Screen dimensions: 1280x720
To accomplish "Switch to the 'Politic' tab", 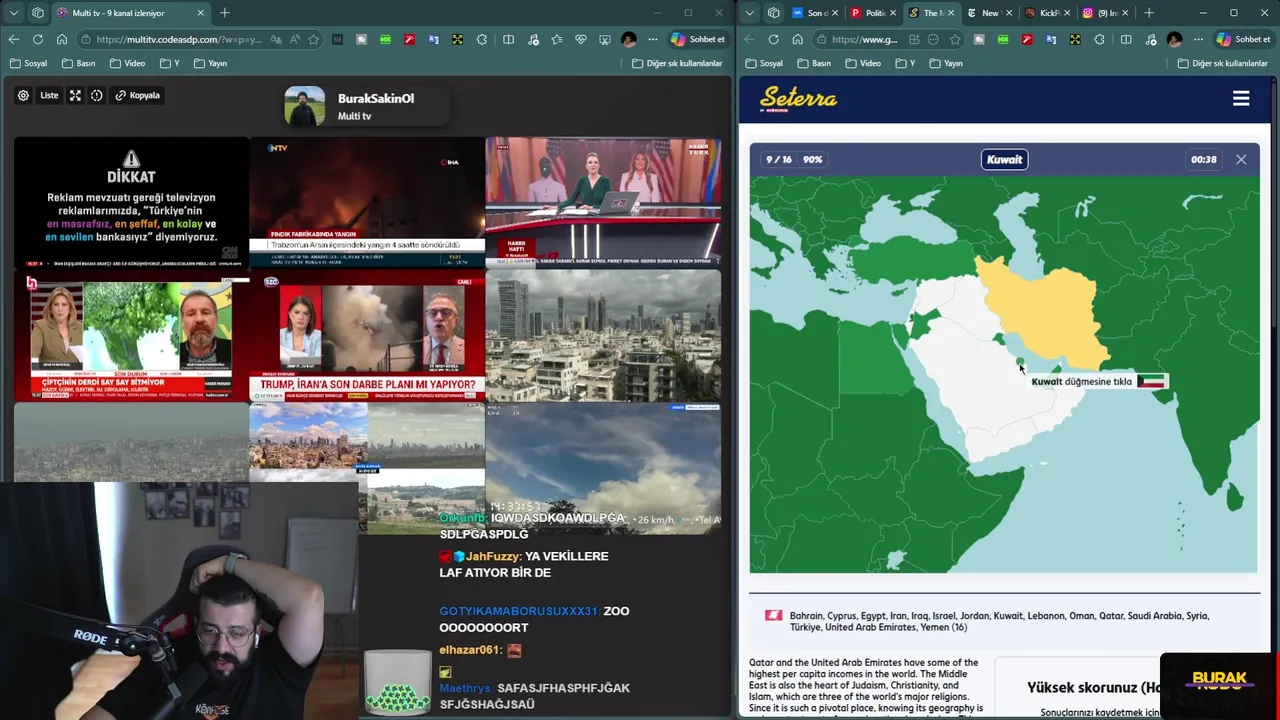I will point(873,13).
